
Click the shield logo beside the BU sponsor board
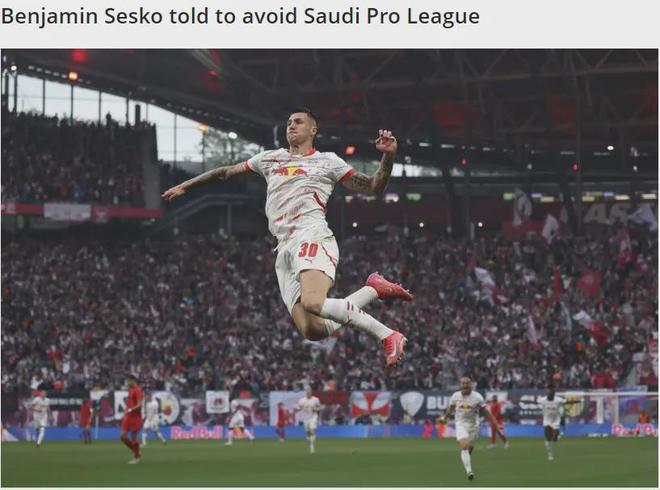[x=411, y=405]
